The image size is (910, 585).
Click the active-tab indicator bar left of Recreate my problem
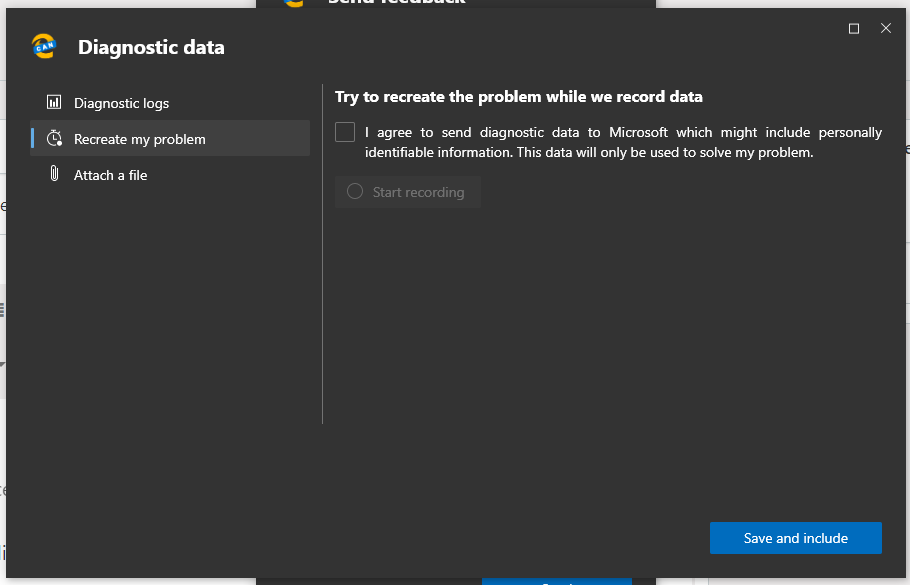click(32, 139)
